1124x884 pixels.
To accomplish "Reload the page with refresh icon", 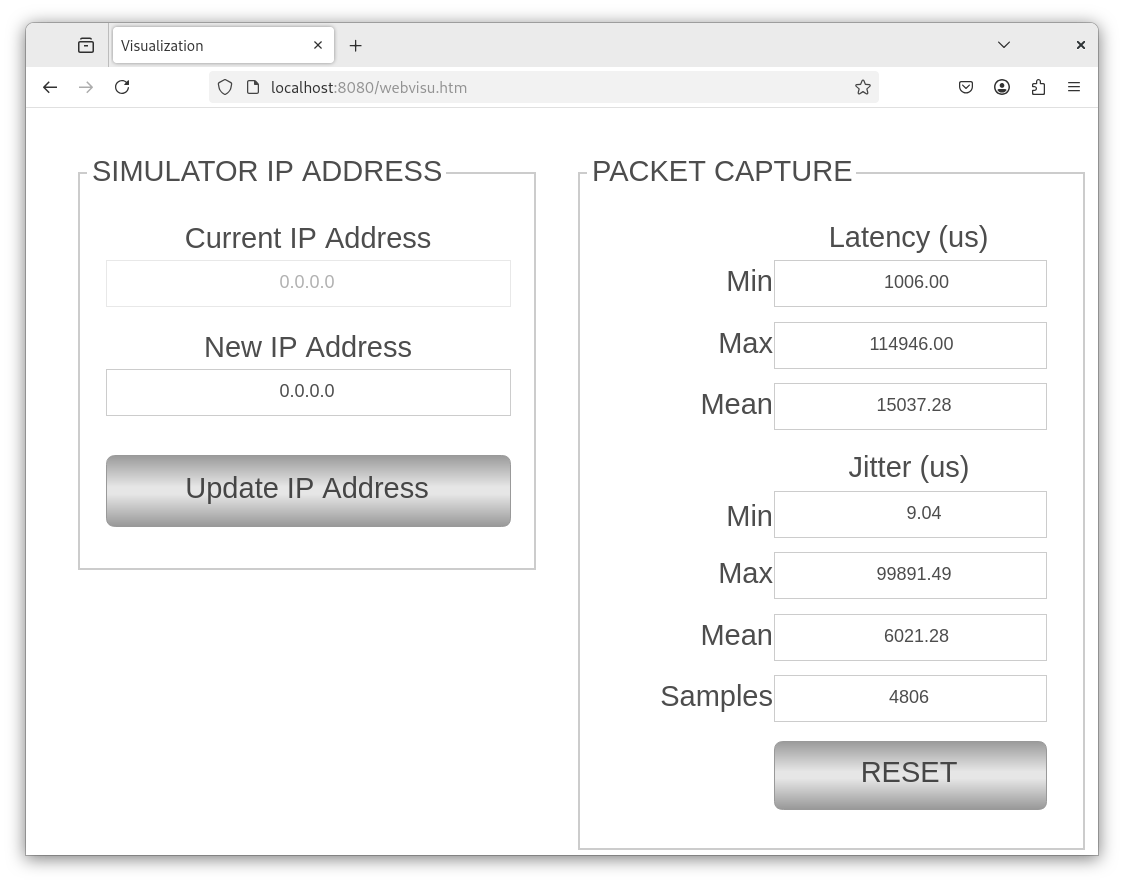I will pos(122,87).
